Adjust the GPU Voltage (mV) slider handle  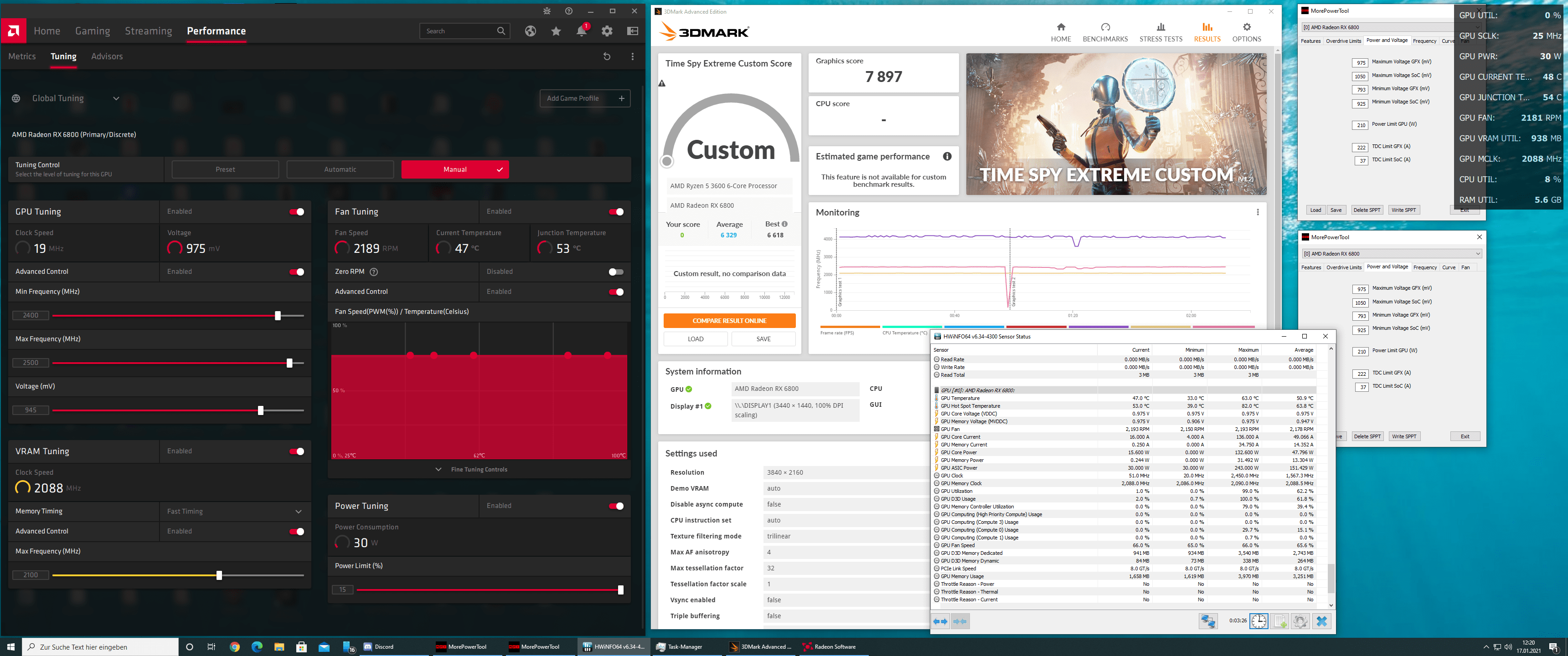261,411
